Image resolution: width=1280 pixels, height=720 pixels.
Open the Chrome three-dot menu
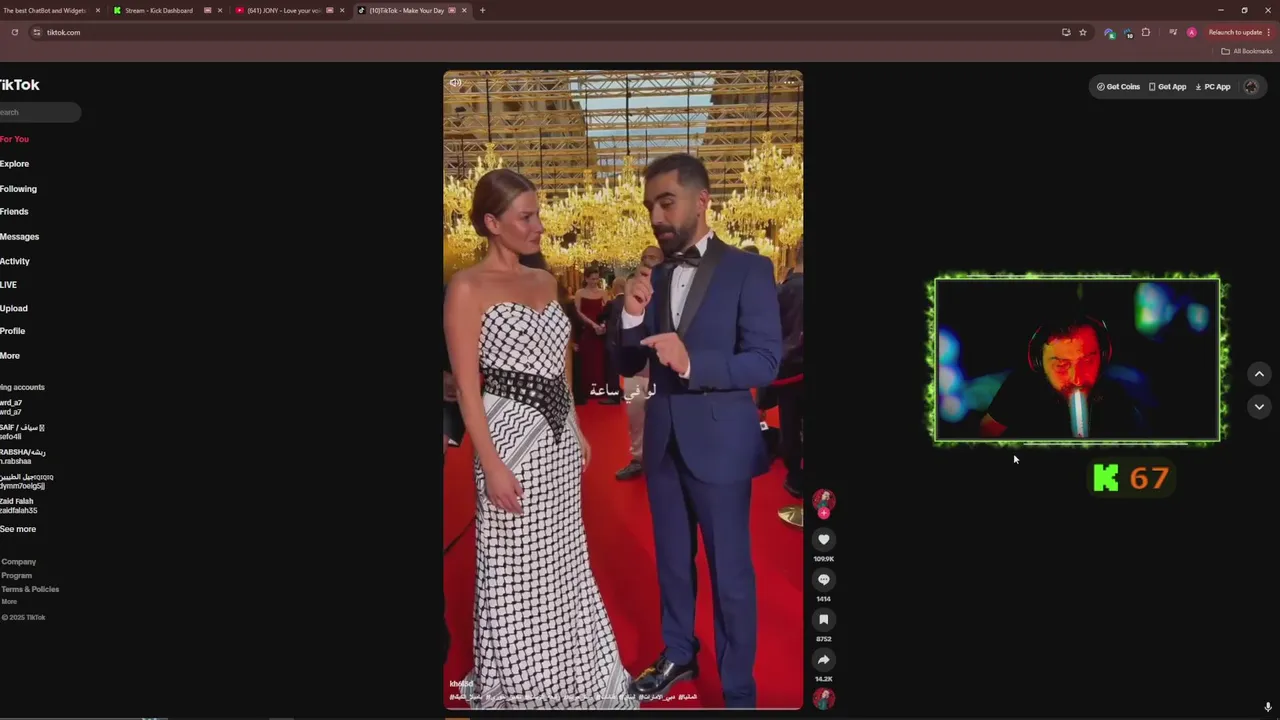(1269, 32)
